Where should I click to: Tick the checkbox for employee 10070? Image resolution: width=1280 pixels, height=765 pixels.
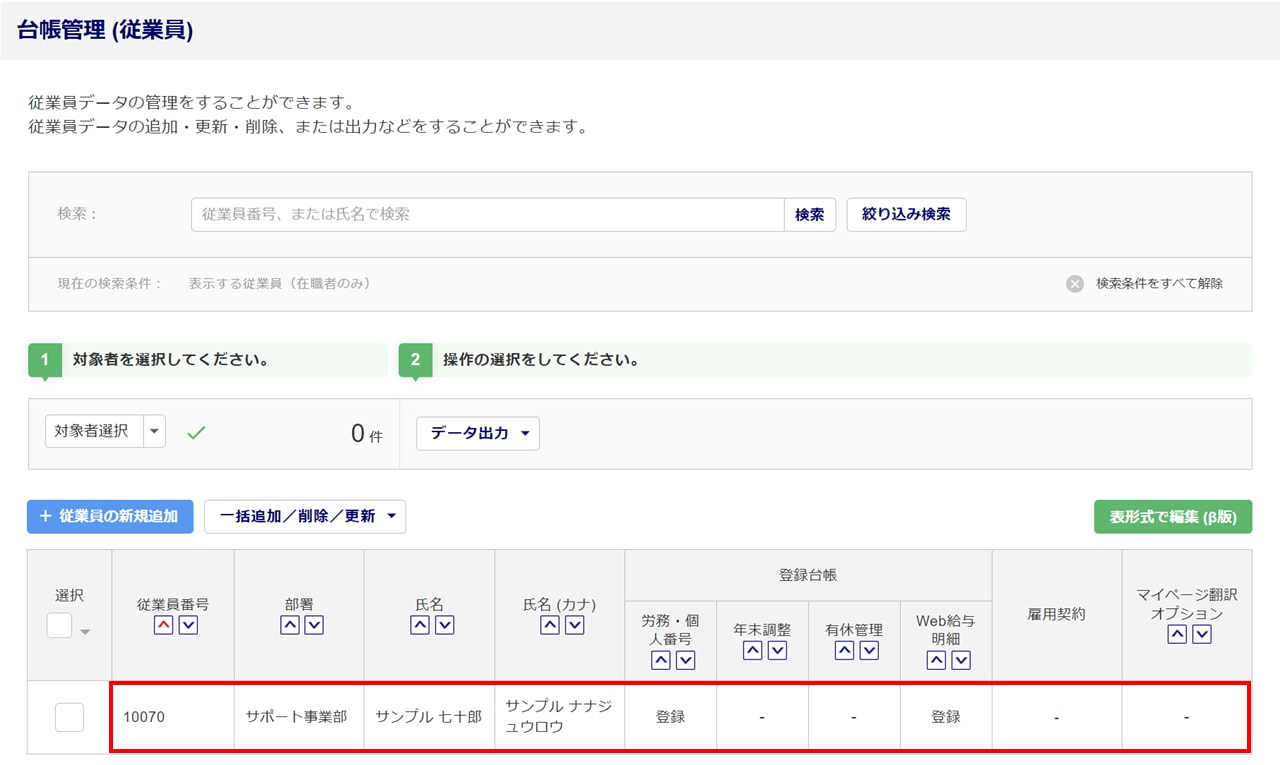[69, 717]
